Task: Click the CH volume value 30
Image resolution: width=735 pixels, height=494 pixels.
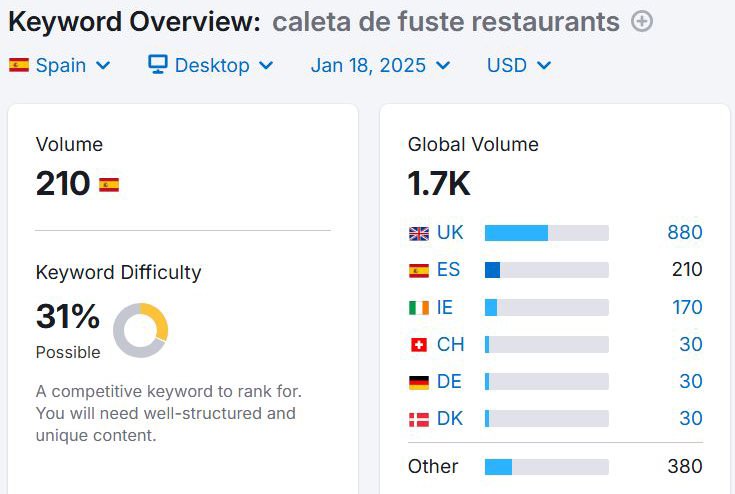Action: click(691, 345)
